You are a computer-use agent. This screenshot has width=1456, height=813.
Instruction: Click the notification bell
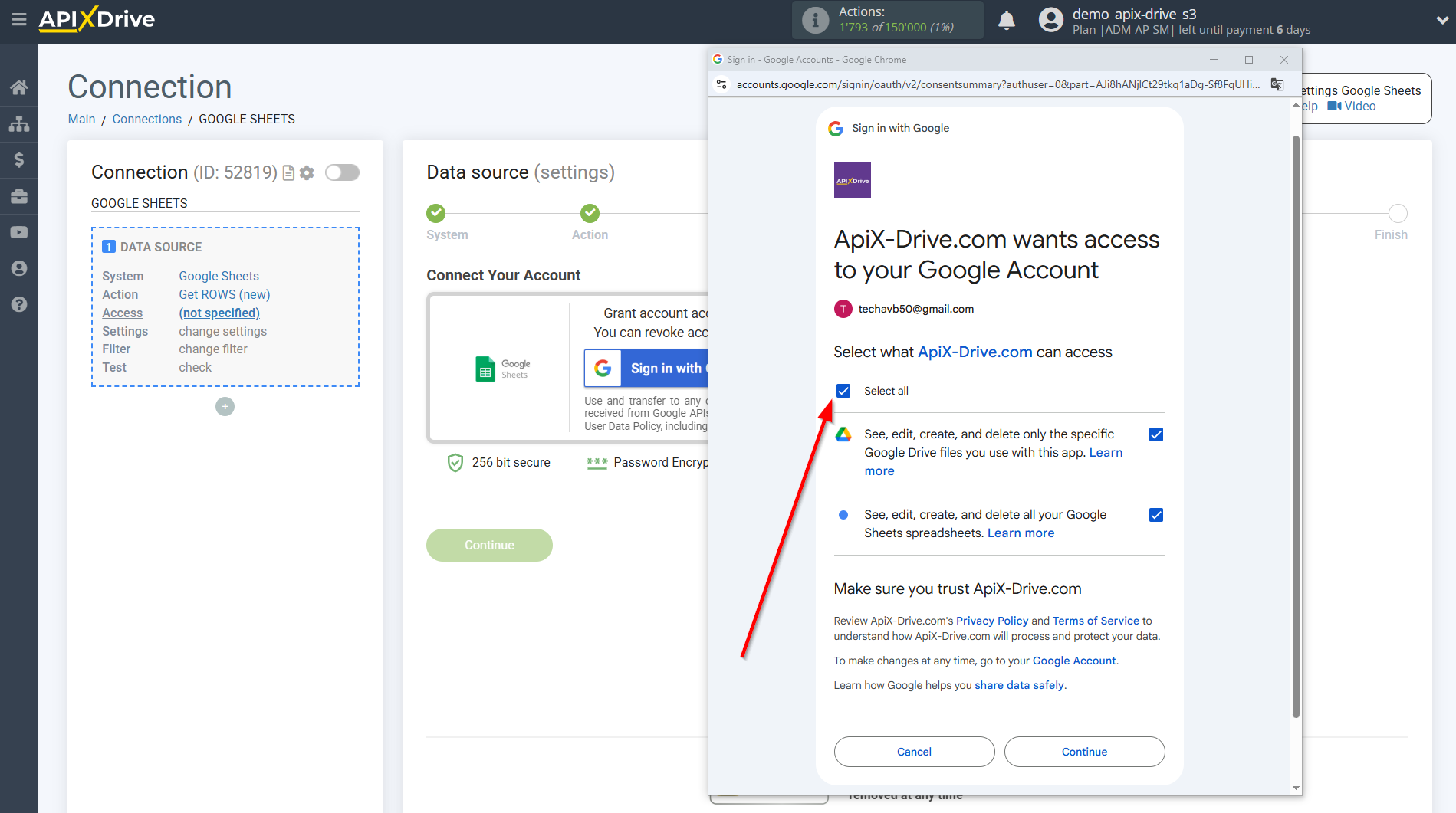tap(1007, 20)
